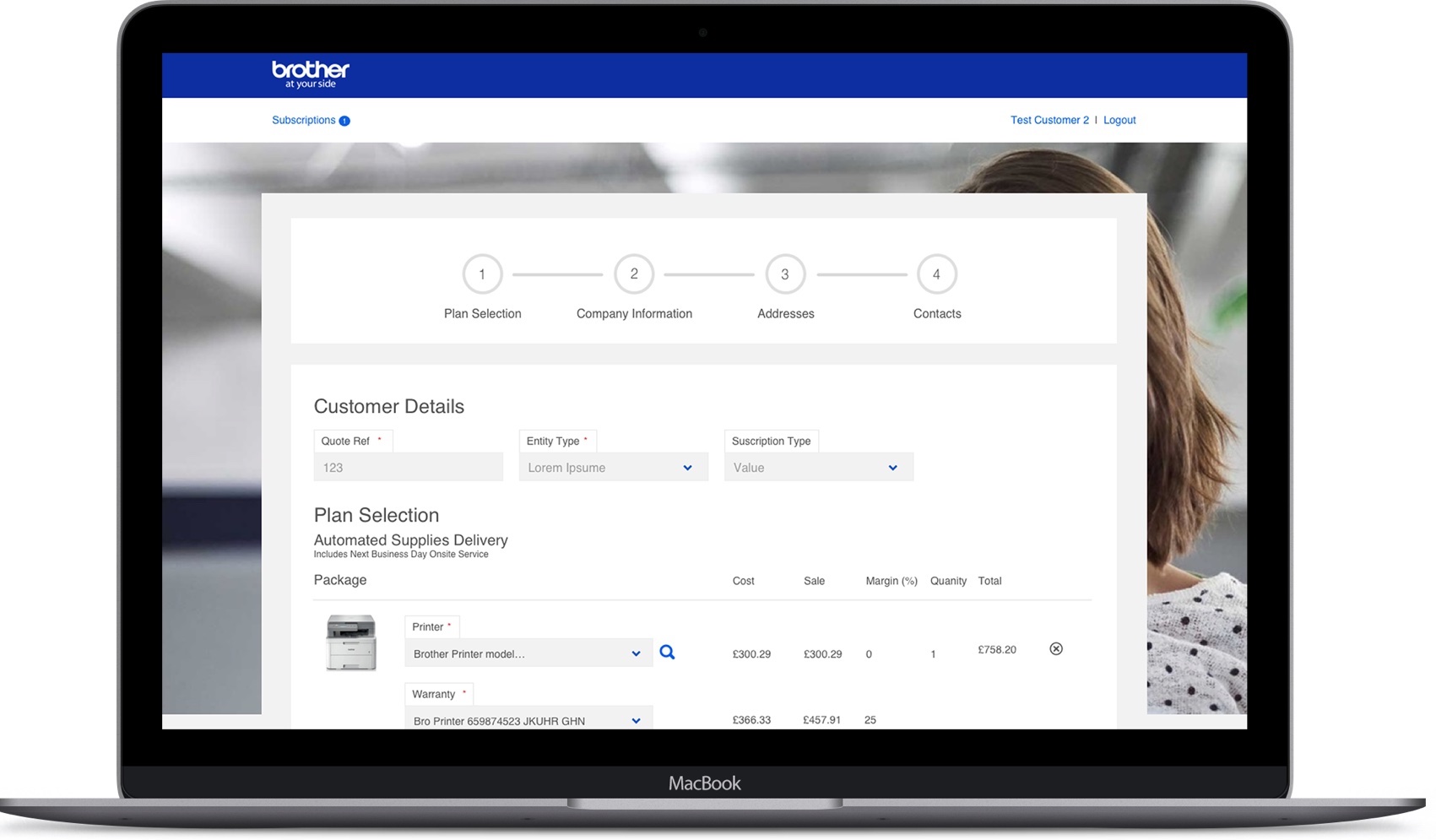Image resolution: width=1436 pixels, height=840 pixels.
Task: Open the Entity Type dropdown
Action: (x=613, y=468)
